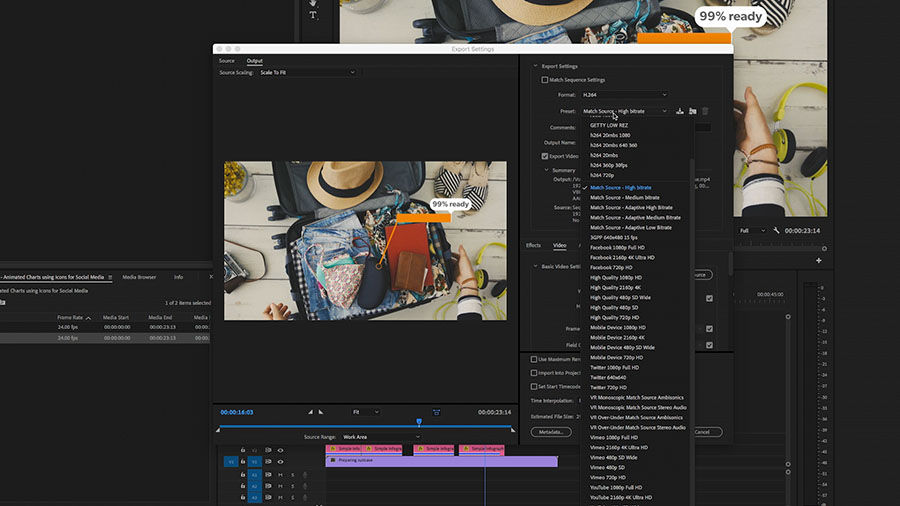The height and width of the screenshot is (506, 900).
Task: Select Vimeo 1080p Full HD preset
Action: click(613, 437)
